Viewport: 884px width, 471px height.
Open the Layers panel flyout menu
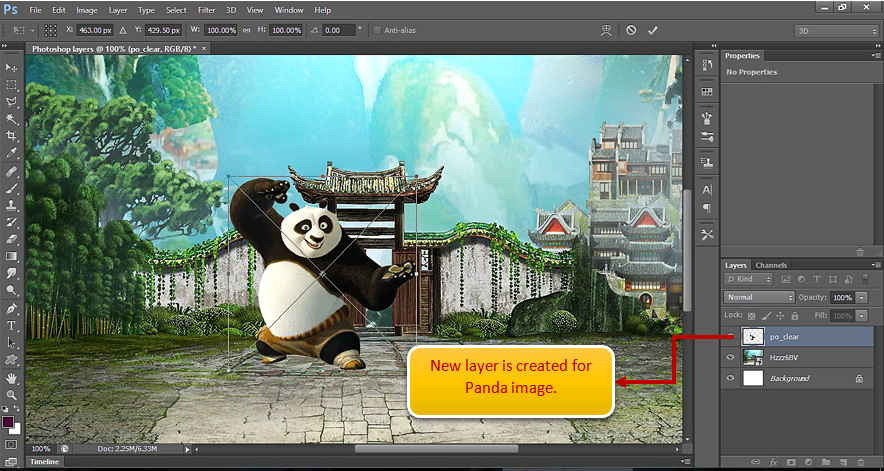(x=876, y=265)
